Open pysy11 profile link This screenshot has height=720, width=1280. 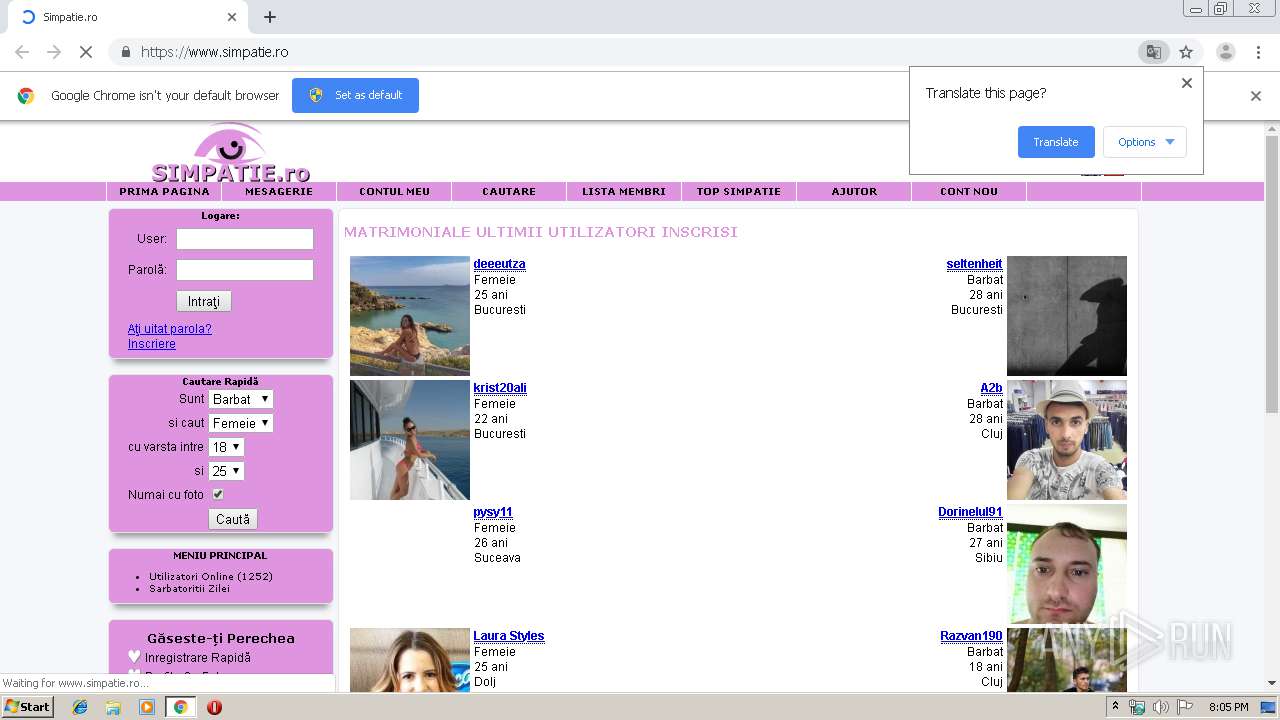coord(493,512)
